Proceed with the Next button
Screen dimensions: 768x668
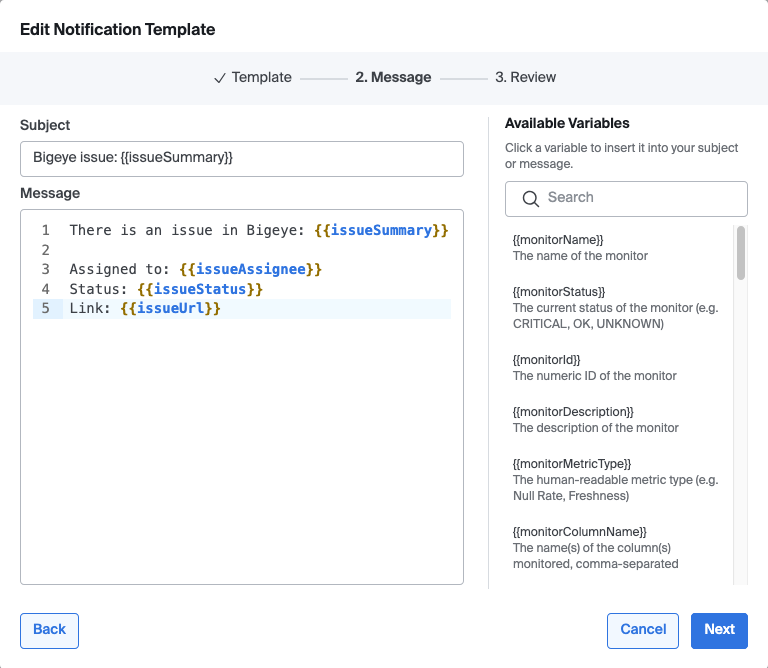click(x=719, y=631)
